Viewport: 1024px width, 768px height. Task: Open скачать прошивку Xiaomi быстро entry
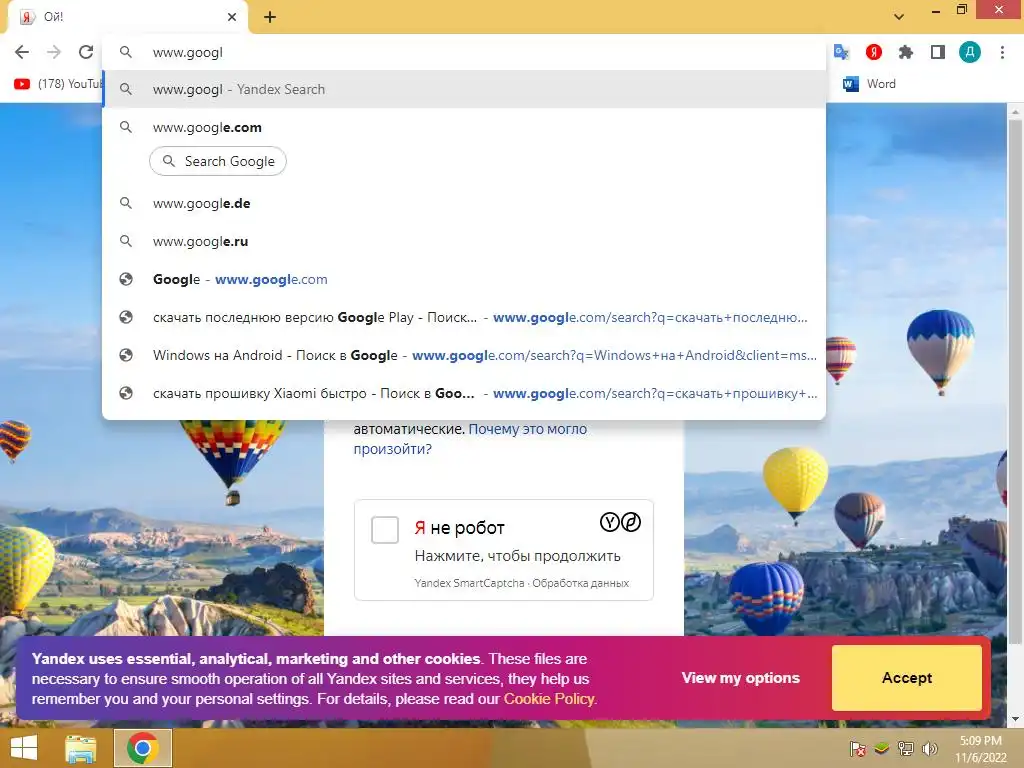(x=464, y=393)
